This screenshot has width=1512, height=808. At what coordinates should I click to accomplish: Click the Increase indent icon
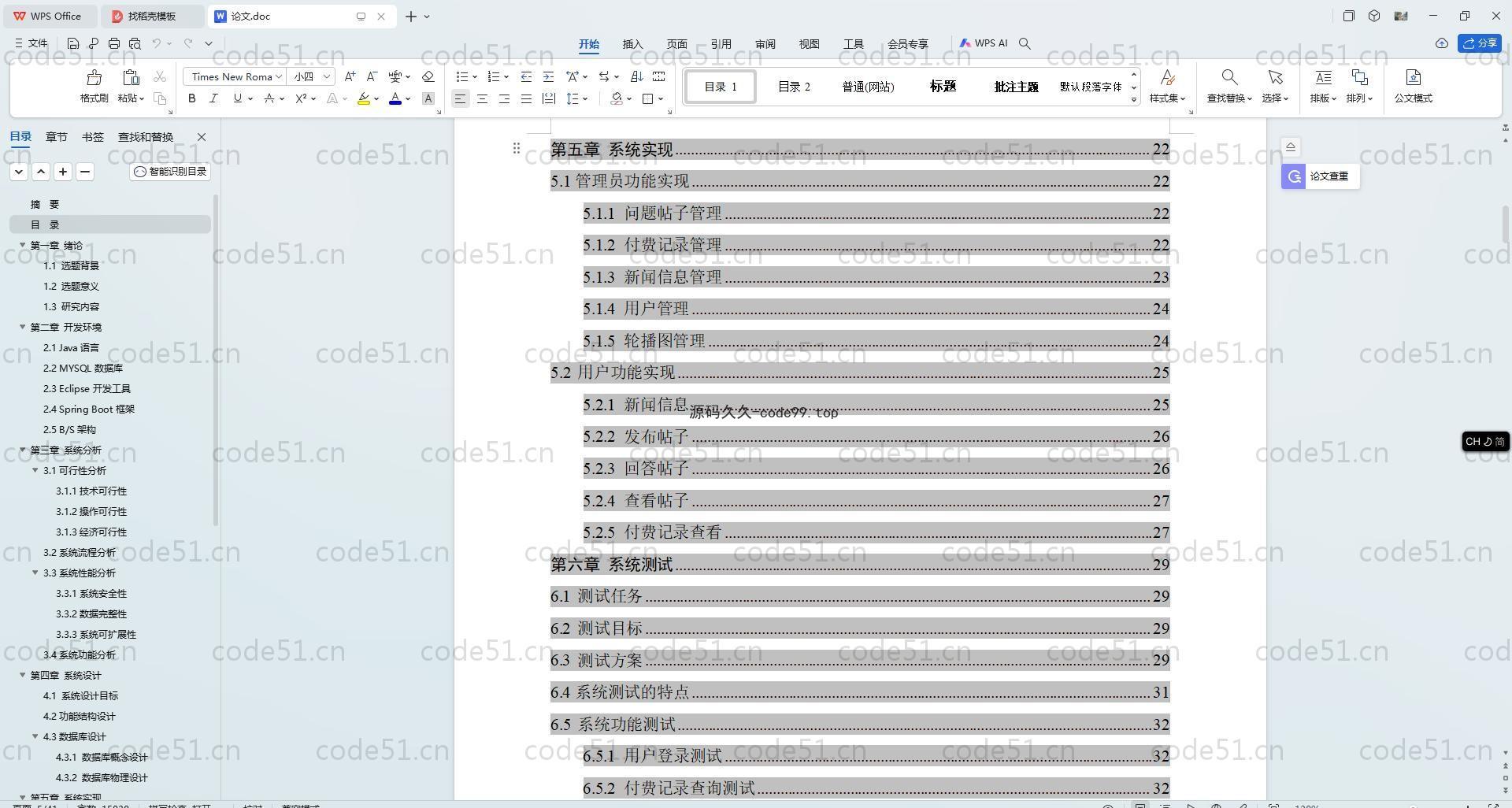(548, 76)
